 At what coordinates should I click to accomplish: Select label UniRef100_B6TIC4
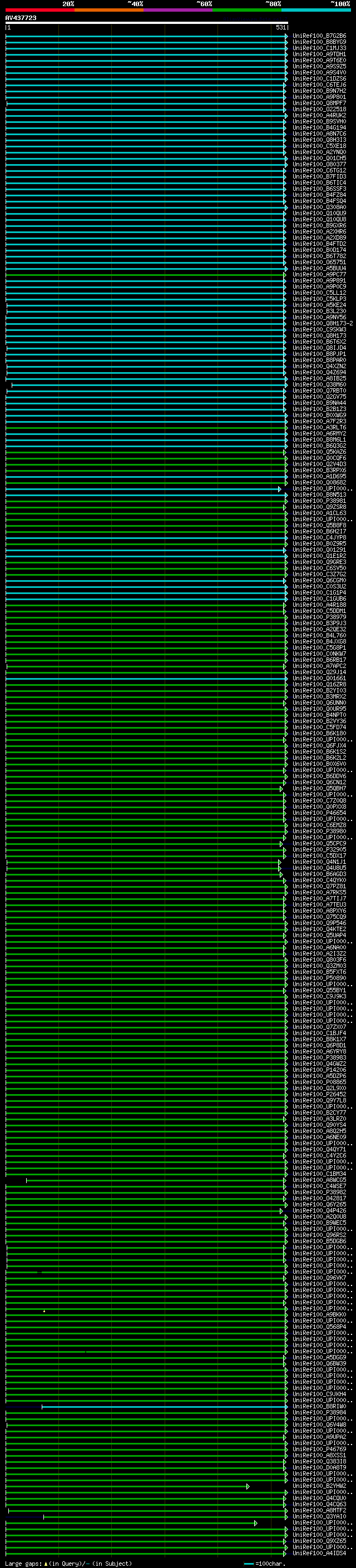(x=319, y=182)
